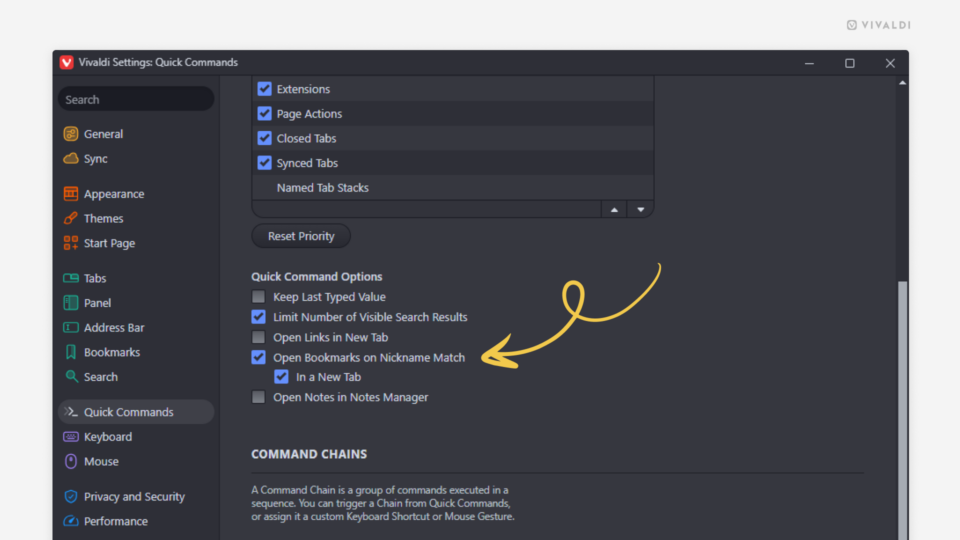
Task: Click the scroll up arrow of the scrollbar
Action: pyautogui.click(x=902, y=83)
